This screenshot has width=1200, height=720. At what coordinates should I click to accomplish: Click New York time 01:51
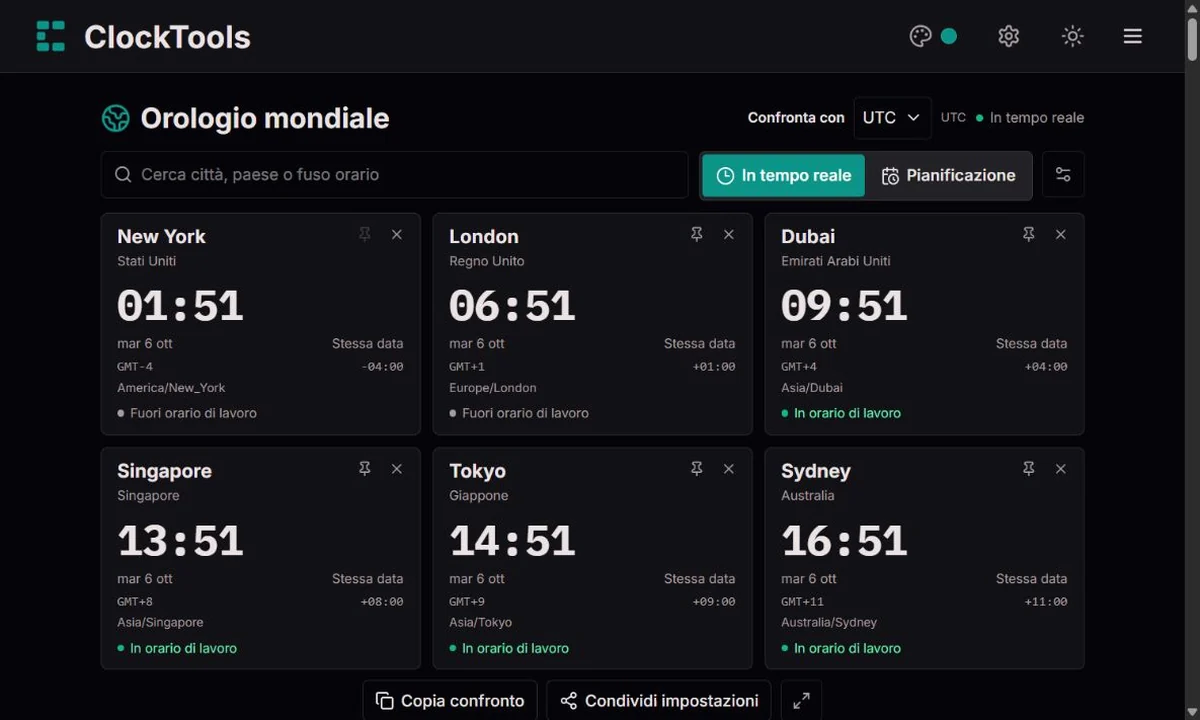click(180, 306)
